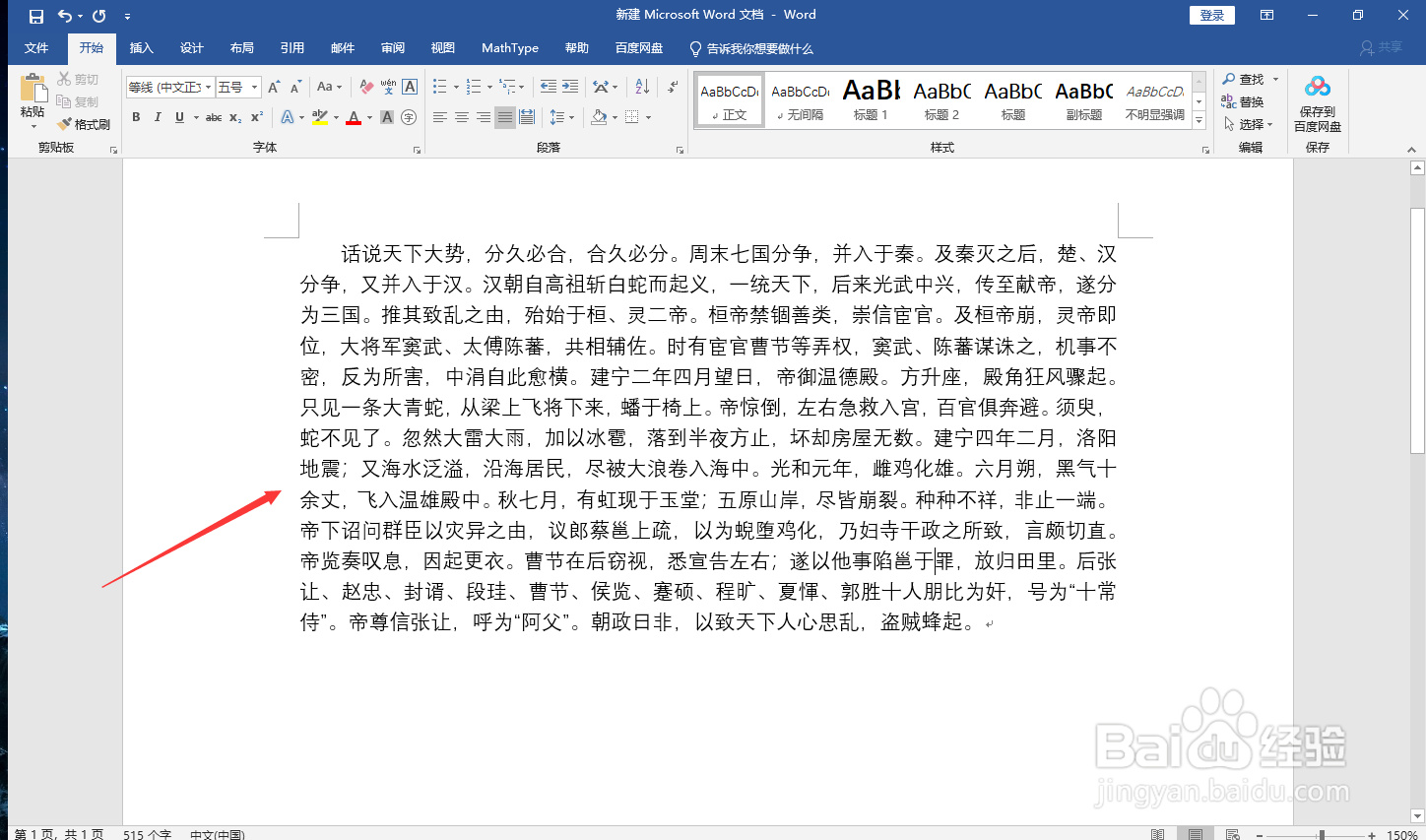Open the phonetic guide (wén) icon
The image size is (1426, 840).
point(388,87)
